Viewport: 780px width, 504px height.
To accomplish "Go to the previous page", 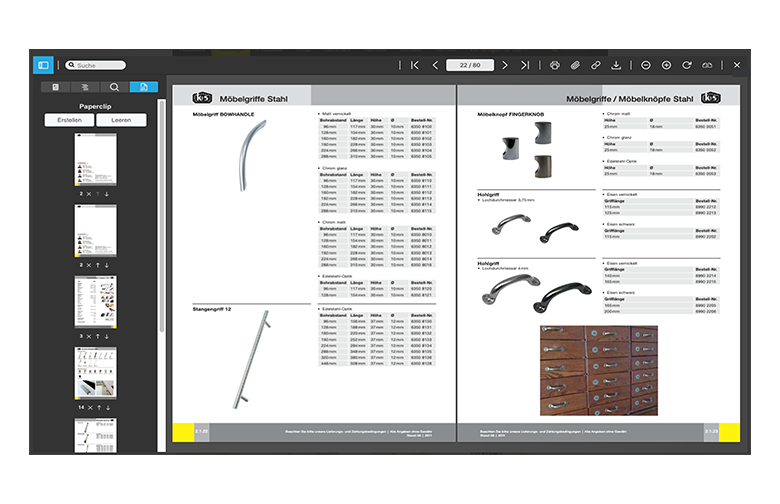I will tap(435, 65).
